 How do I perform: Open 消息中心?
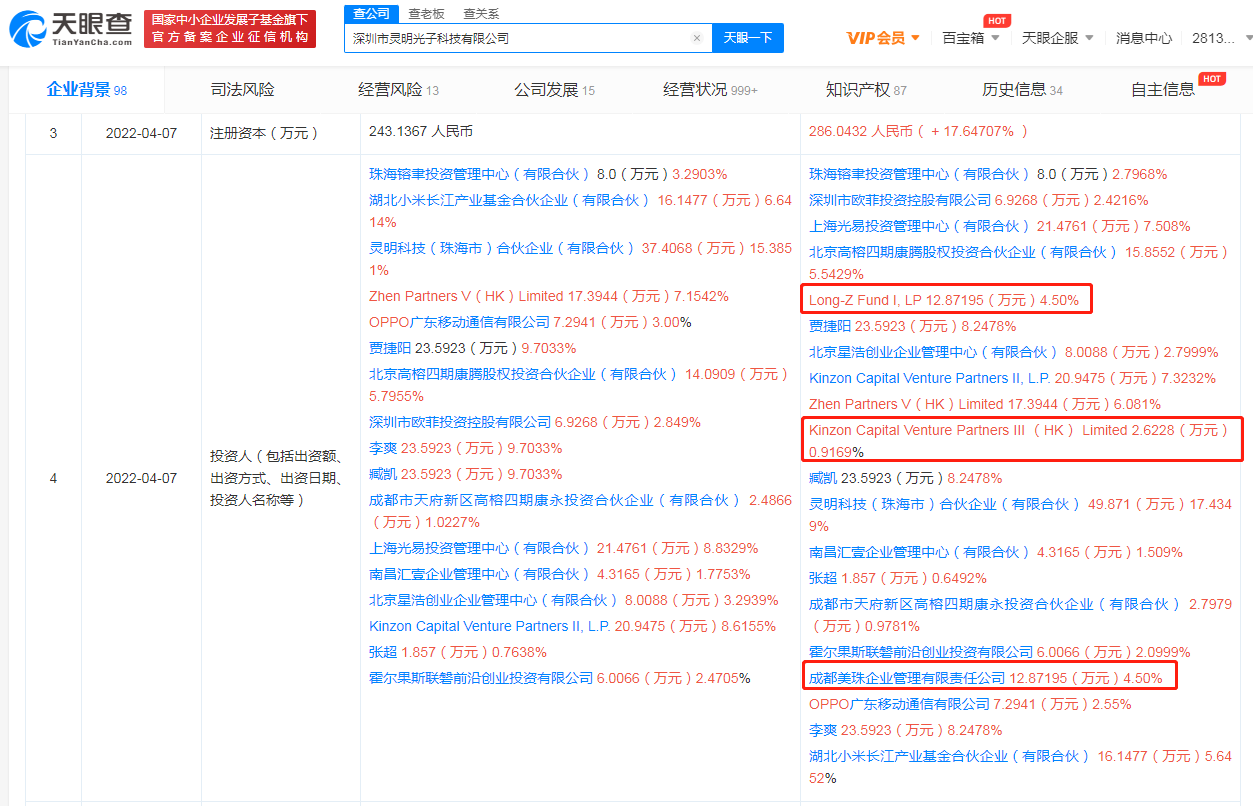(x=1144, y=38)
